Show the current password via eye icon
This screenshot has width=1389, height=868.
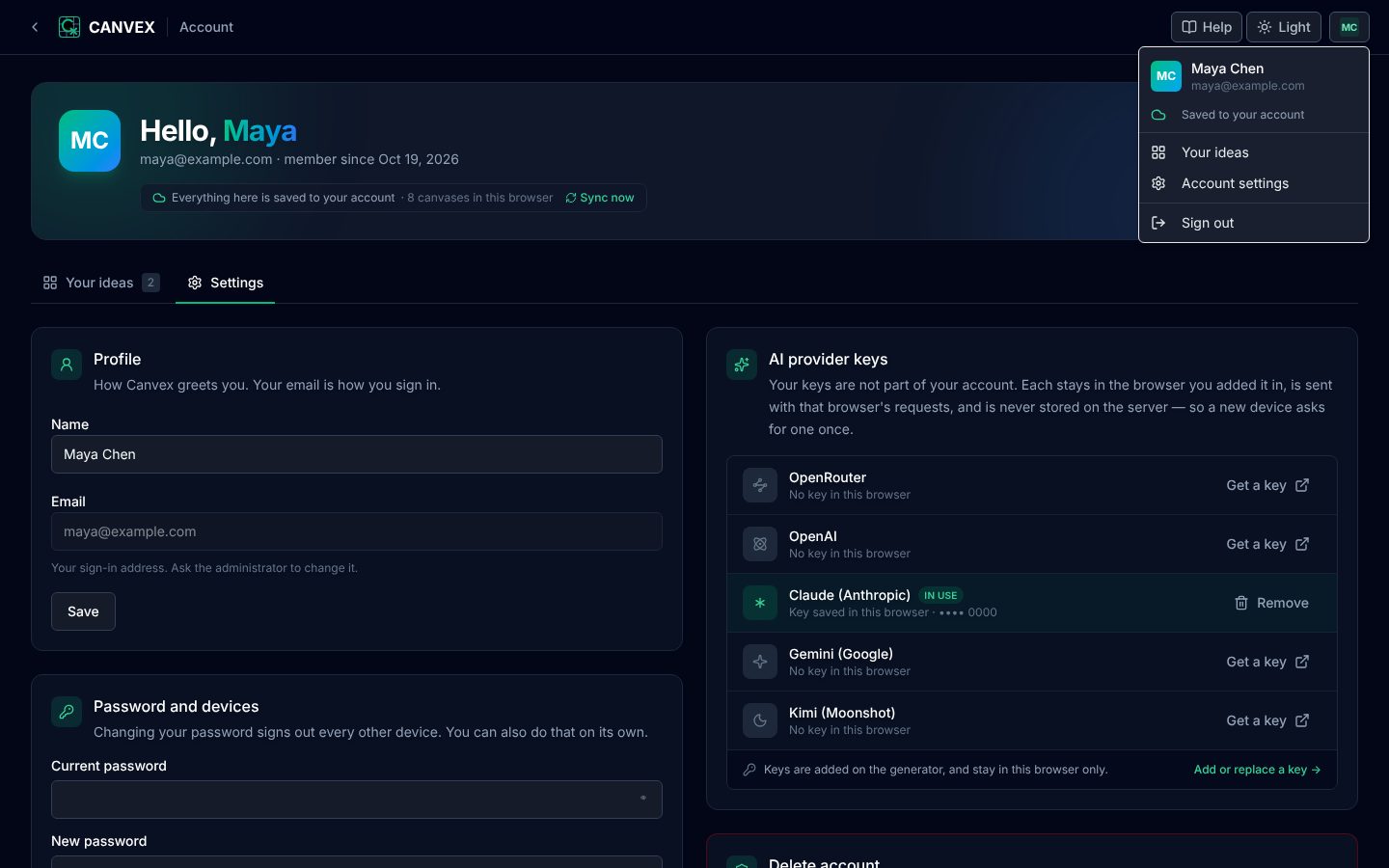point(643,799)
